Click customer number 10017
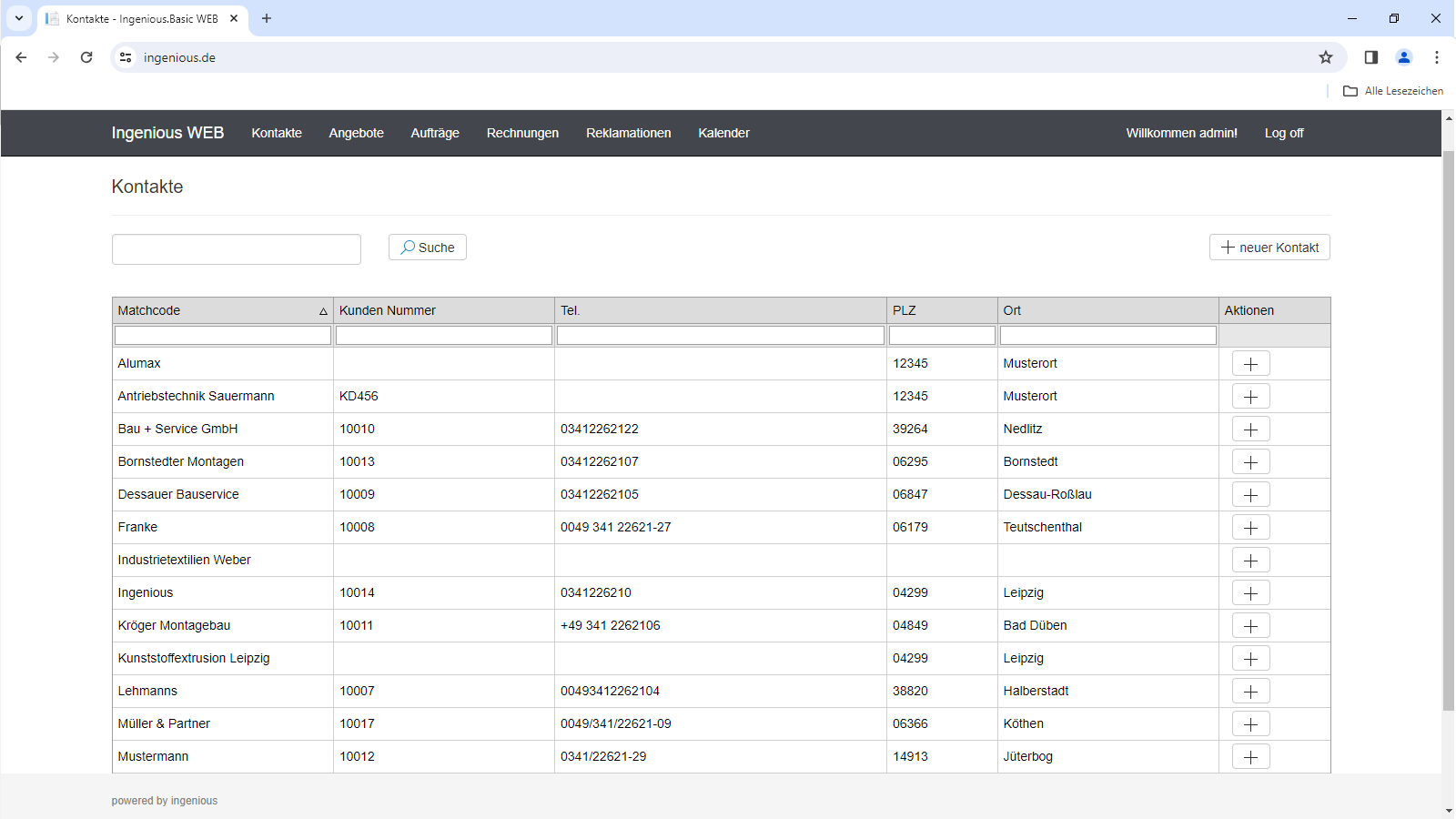This screenshot has width=1456, height=819. [357, 724]
